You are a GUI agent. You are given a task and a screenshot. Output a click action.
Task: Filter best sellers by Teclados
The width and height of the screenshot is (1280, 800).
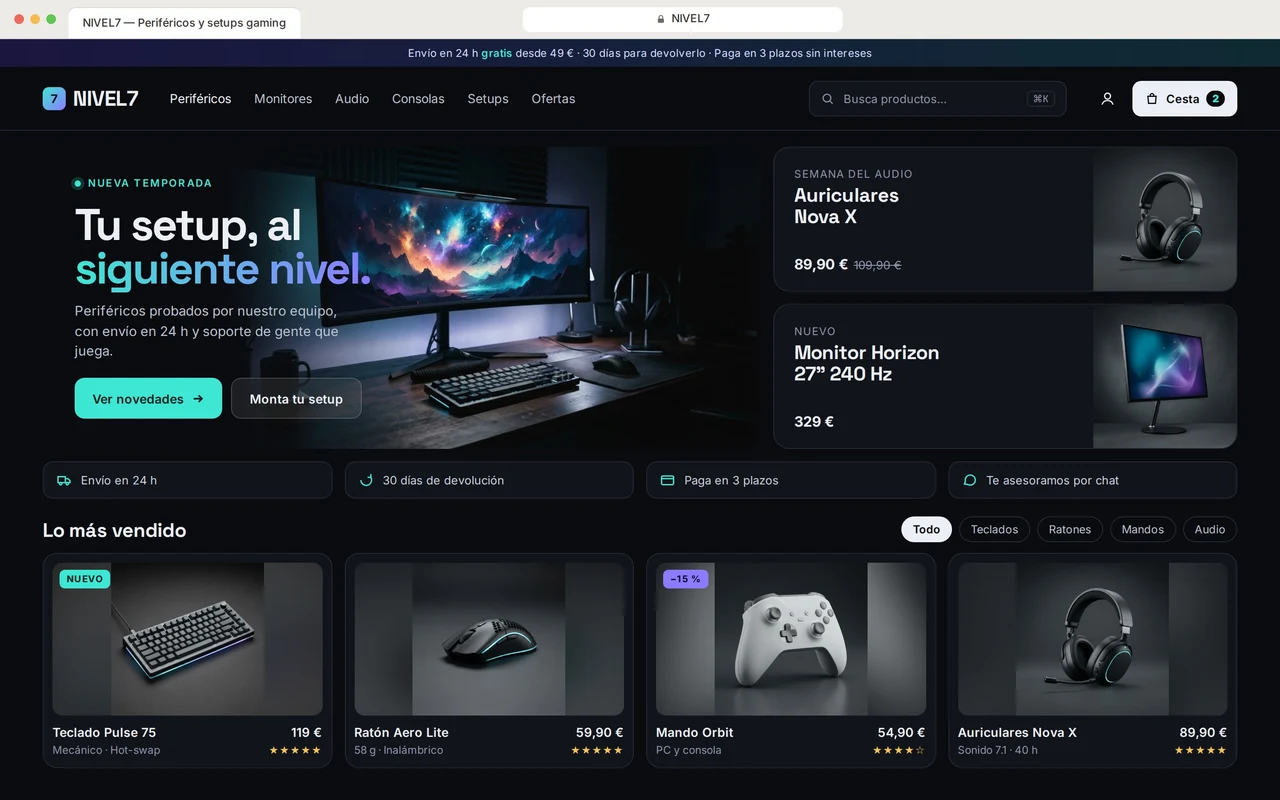pos(994,529)
